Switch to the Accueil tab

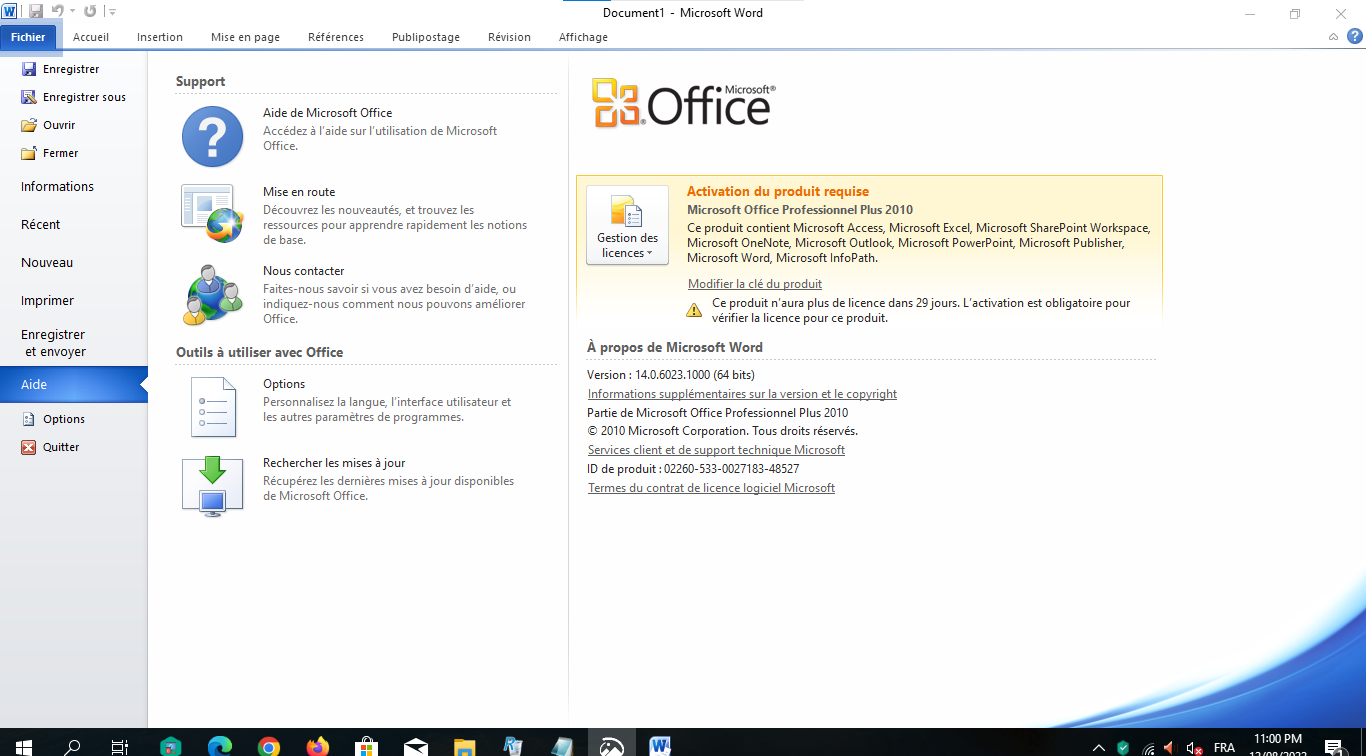point(91,37)
